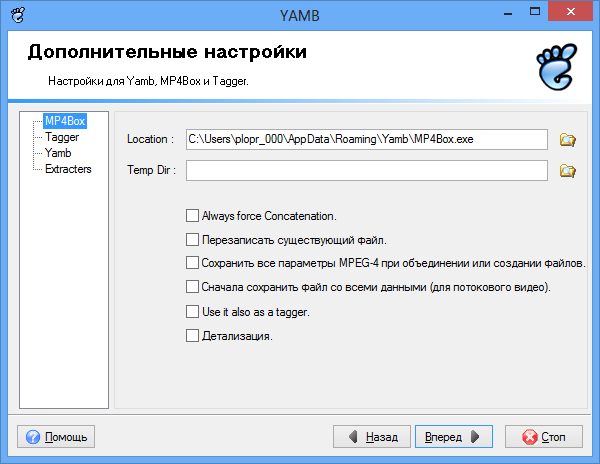Minimize the YAMB window
600x464 pixels.
click(508, 13)
